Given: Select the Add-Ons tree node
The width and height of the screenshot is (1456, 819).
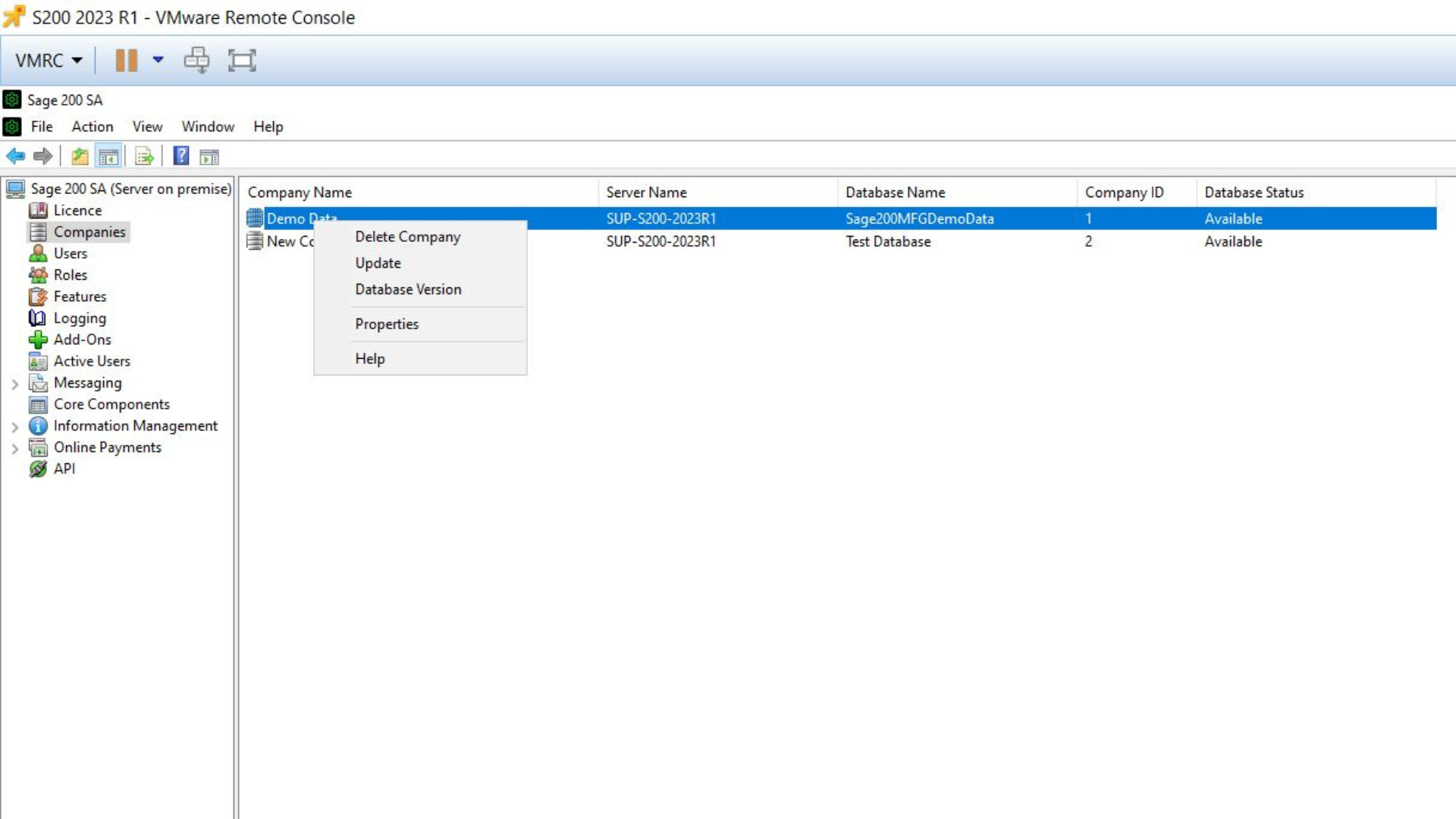Looking at the screenshot, I should (83, 340).
